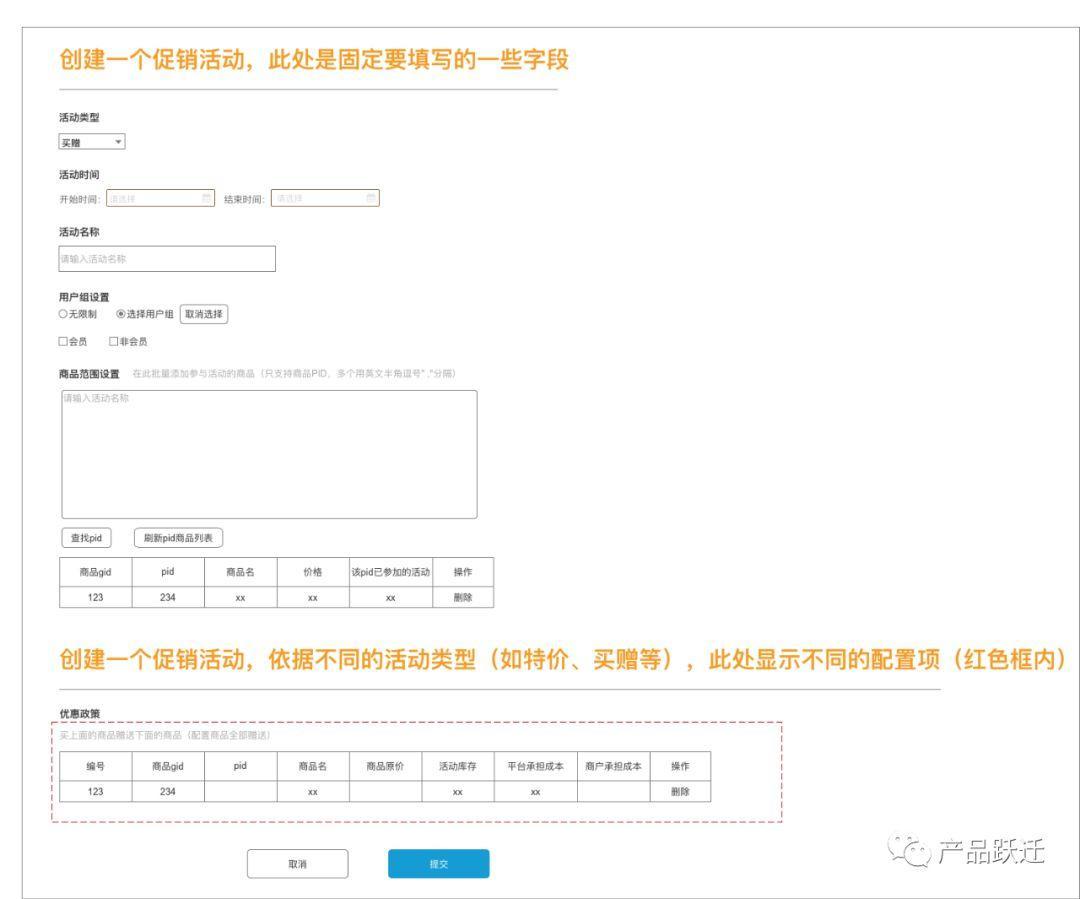
Task: Focus the 活动名称 text input
Action: click(167, 259)
